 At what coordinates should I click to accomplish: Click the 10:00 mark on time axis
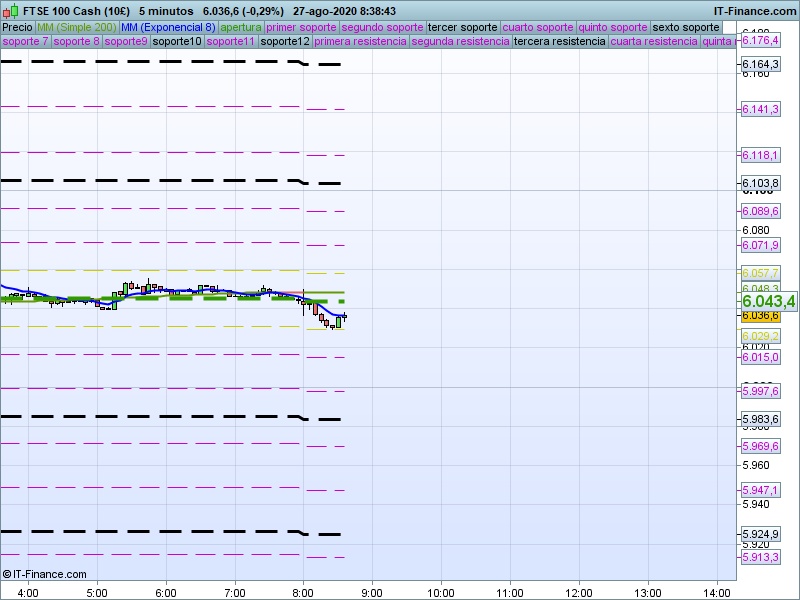coord(441,592)
